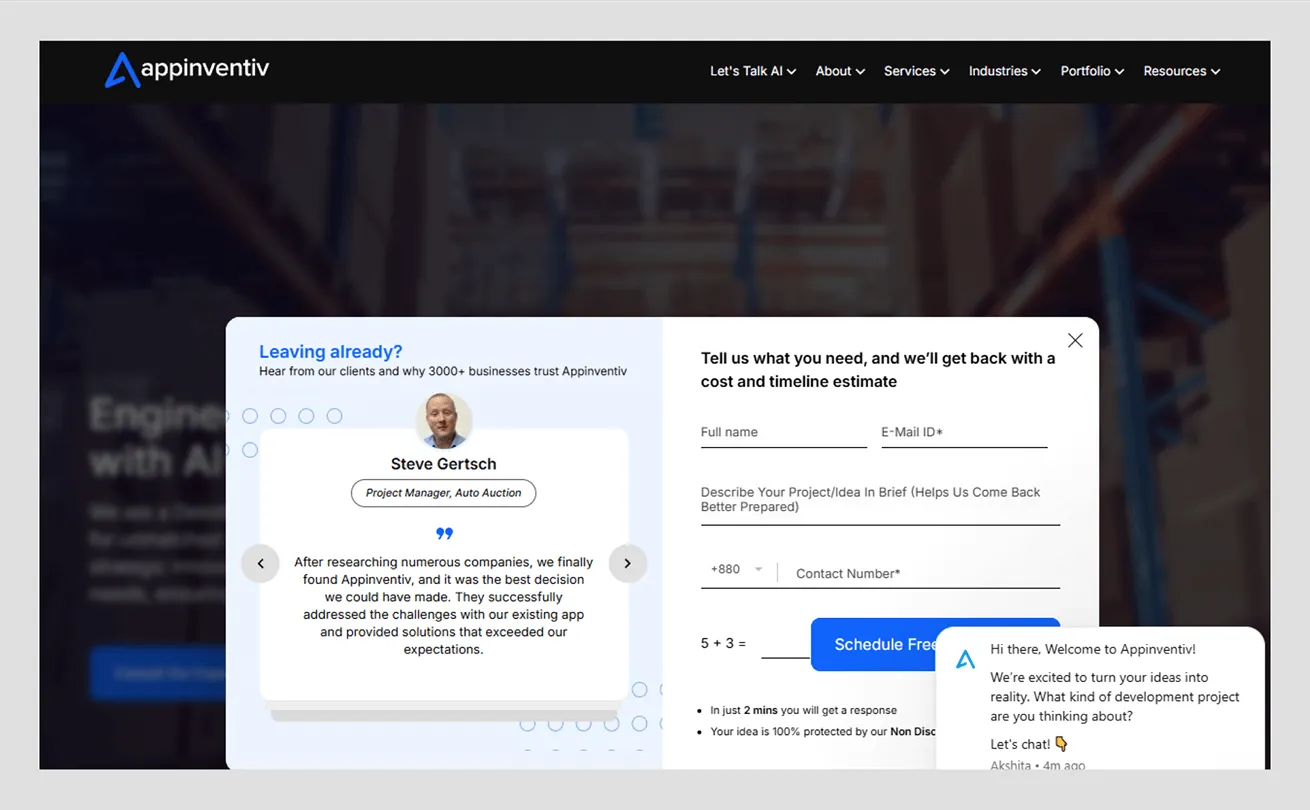
Task: Focus the Describe Your Project field
Action: coord(880,500)
